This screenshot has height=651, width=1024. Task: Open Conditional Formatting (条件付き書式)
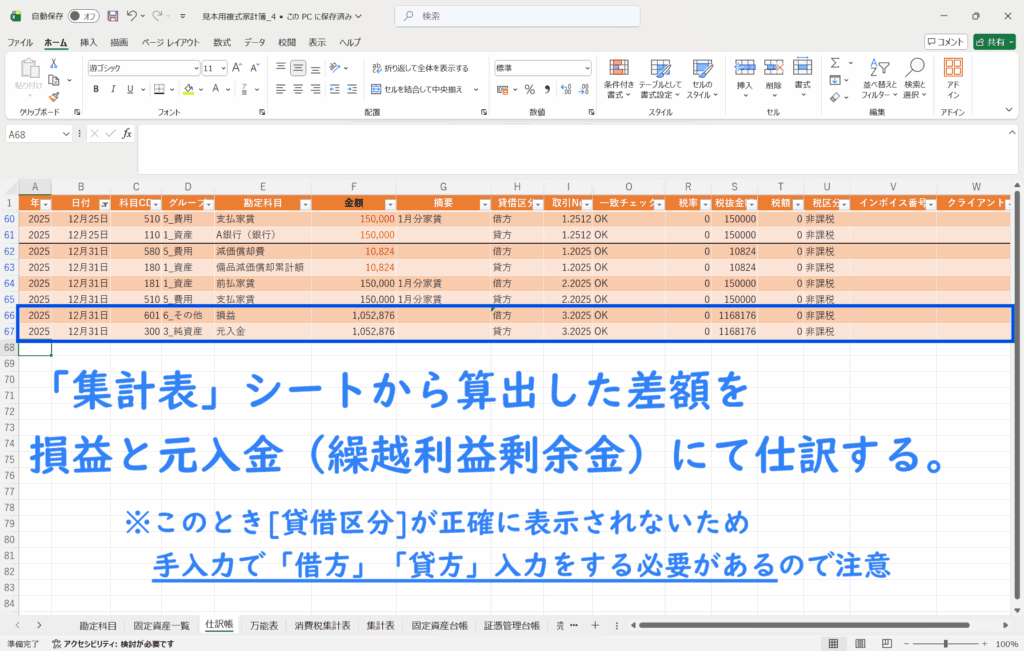tap(620, 78)
